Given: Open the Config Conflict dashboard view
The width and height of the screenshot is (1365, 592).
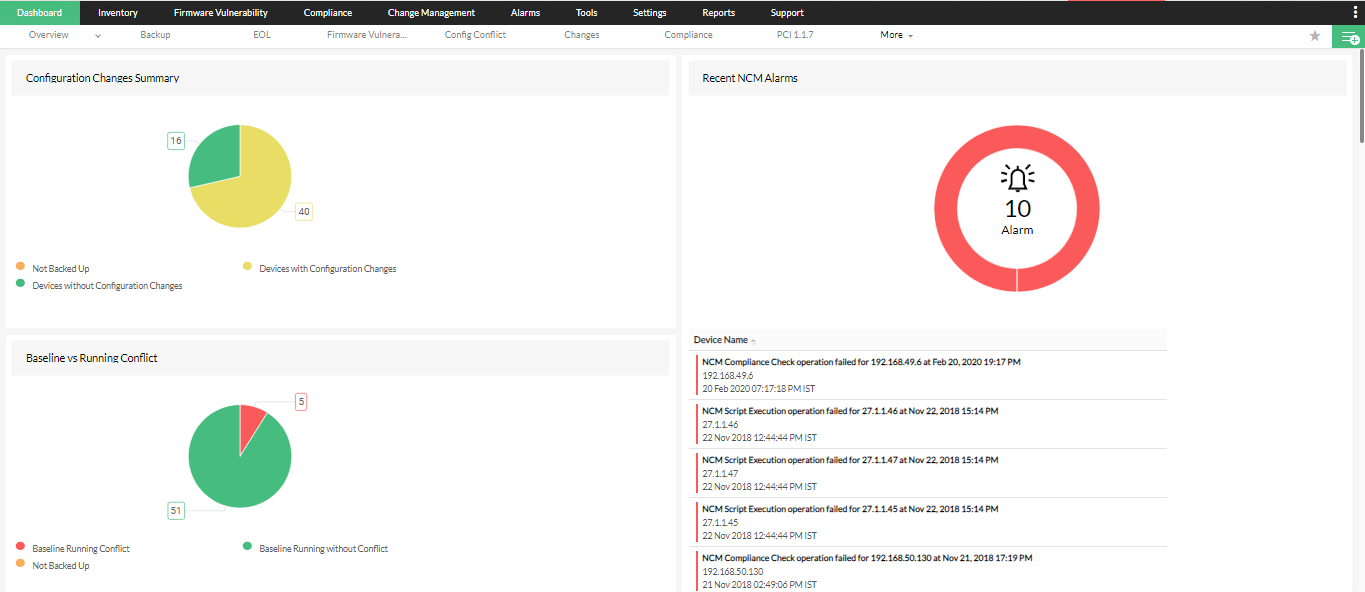Looking at the screenshot, I should [474, 35].
